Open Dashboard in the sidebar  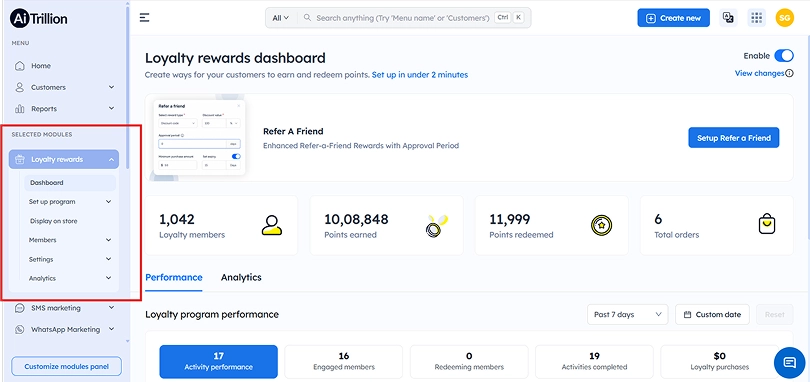click(70, 183)
